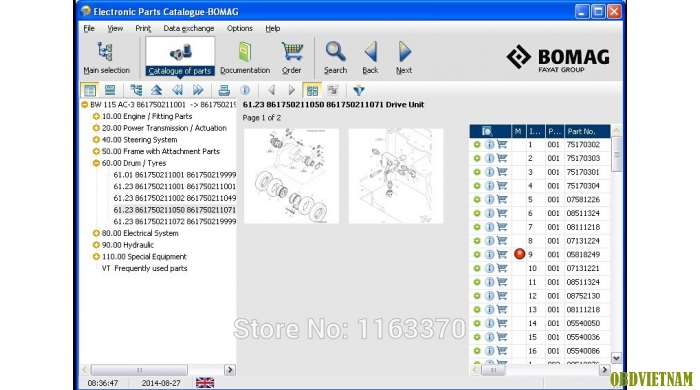Screen dimensions: 700x390
Task: Click the UK flag language icon
Action: 205,382
